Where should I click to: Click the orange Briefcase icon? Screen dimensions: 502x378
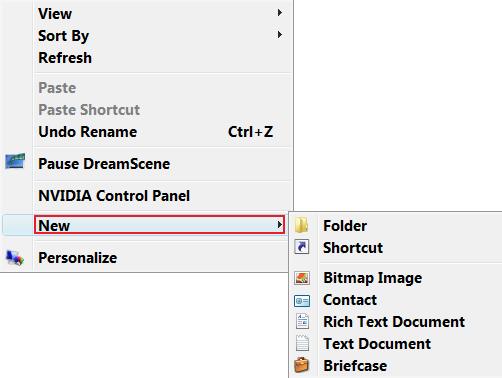(302, 365)
